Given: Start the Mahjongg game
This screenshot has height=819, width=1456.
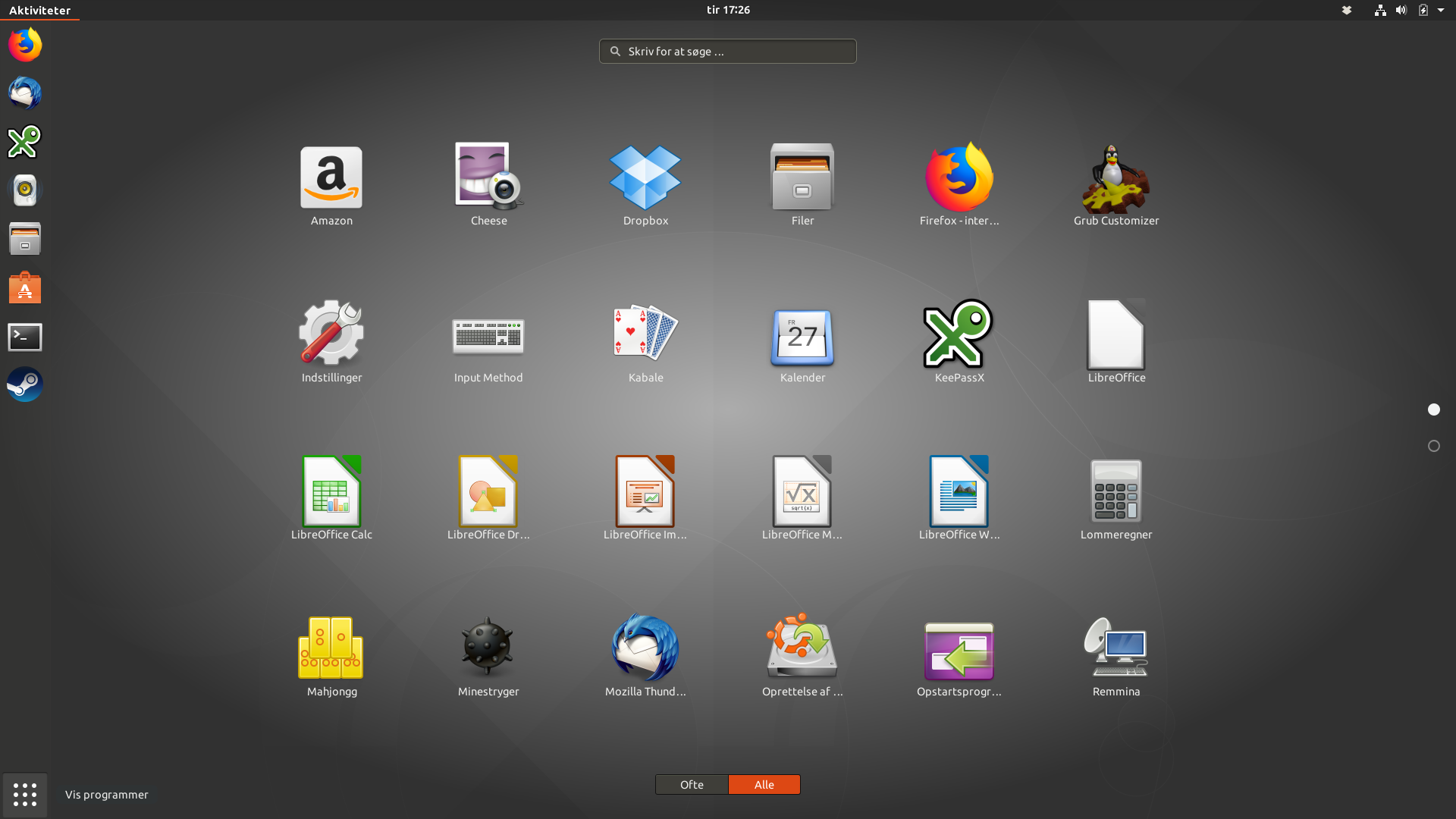Looking at the screenshot, I should click(331, 656).
